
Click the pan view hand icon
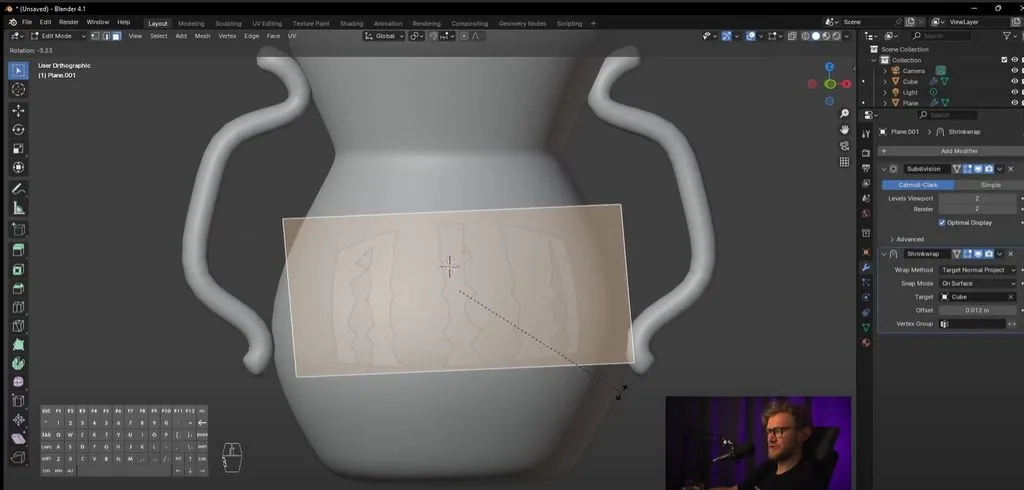pos(844,129)
